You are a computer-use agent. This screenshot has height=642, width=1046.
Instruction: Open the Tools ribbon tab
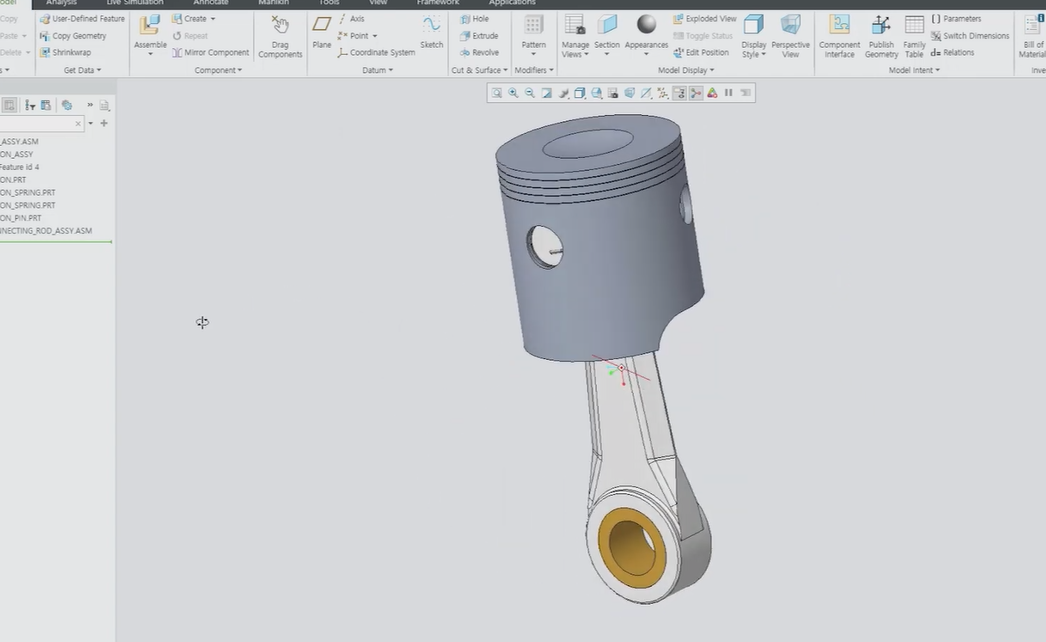(x=329, y=3)
